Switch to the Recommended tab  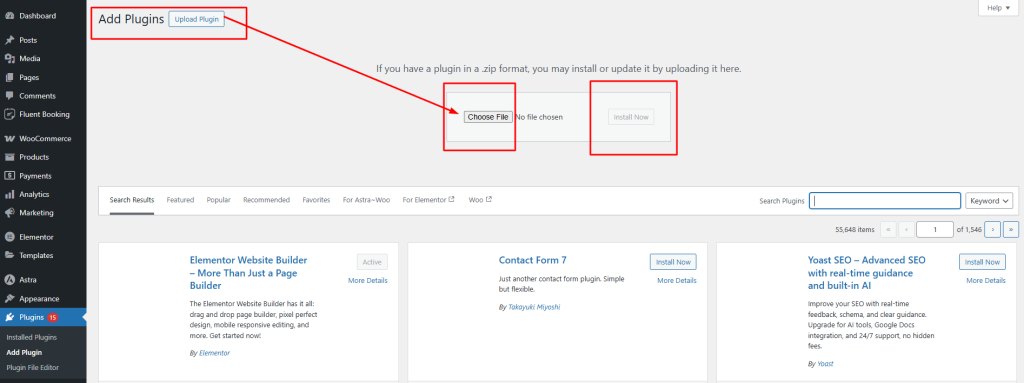click(266, 200)
